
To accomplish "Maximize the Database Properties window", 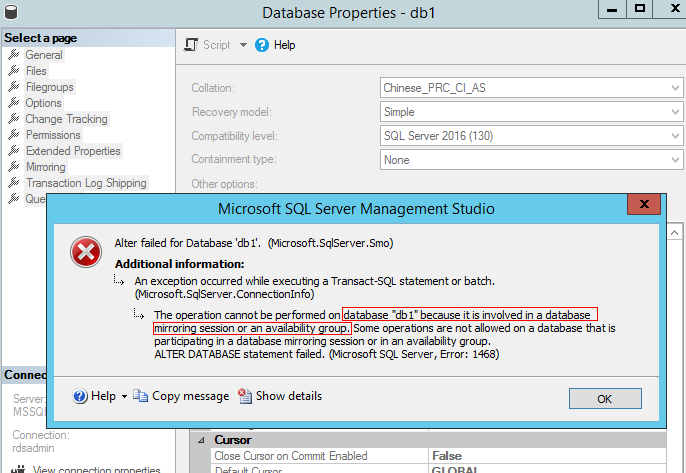I will (640, 9).
